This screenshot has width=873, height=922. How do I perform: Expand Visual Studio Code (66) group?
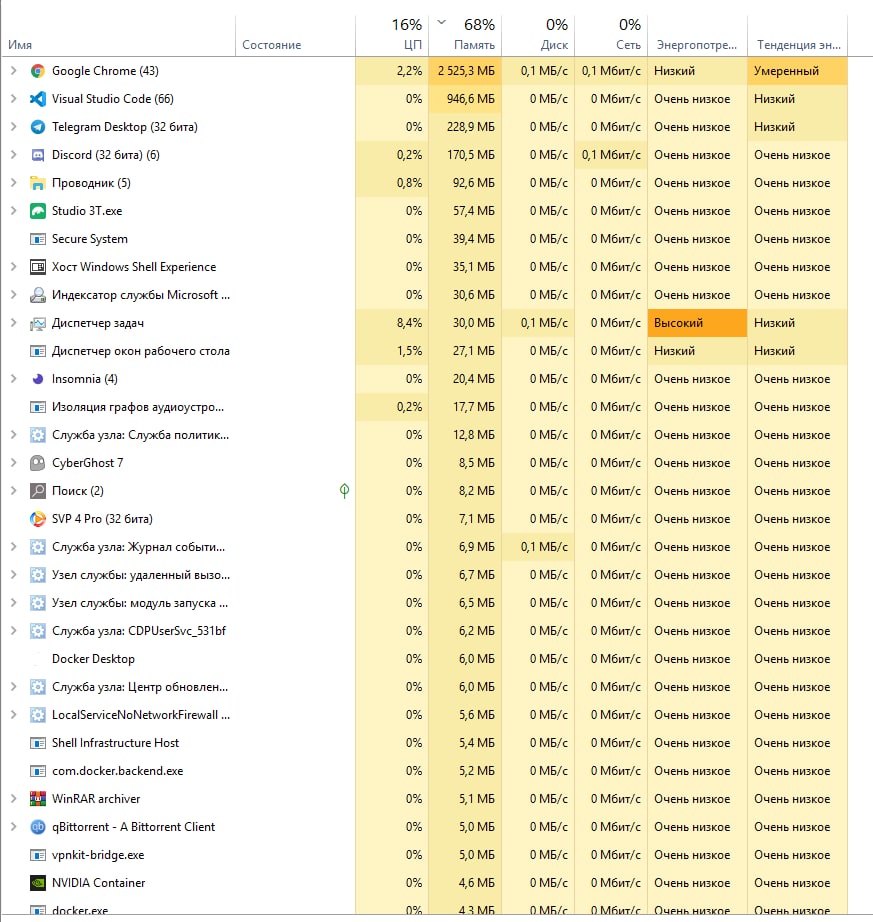tap(14, 99)
